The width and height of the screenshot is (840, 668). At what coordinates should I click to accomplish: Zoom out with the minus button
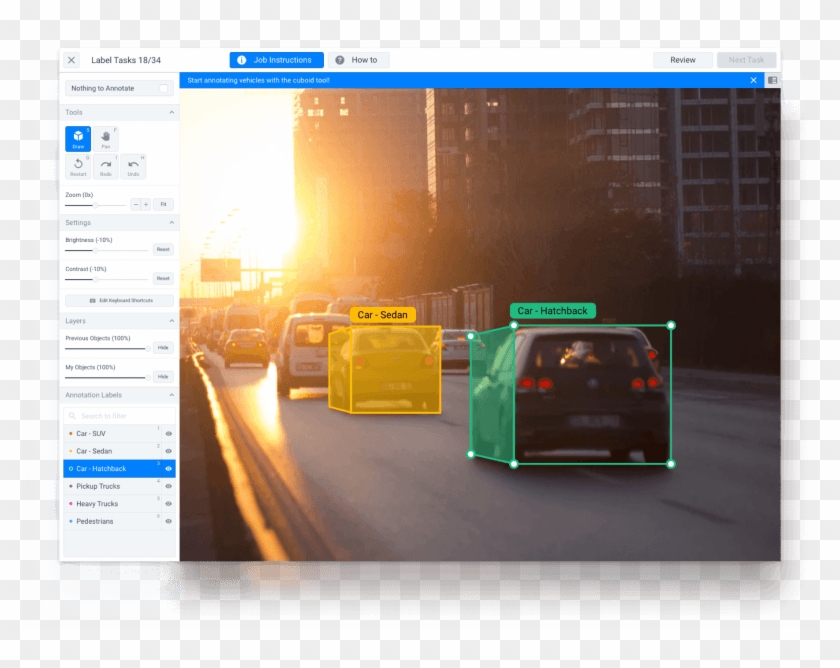coord(136,204)
